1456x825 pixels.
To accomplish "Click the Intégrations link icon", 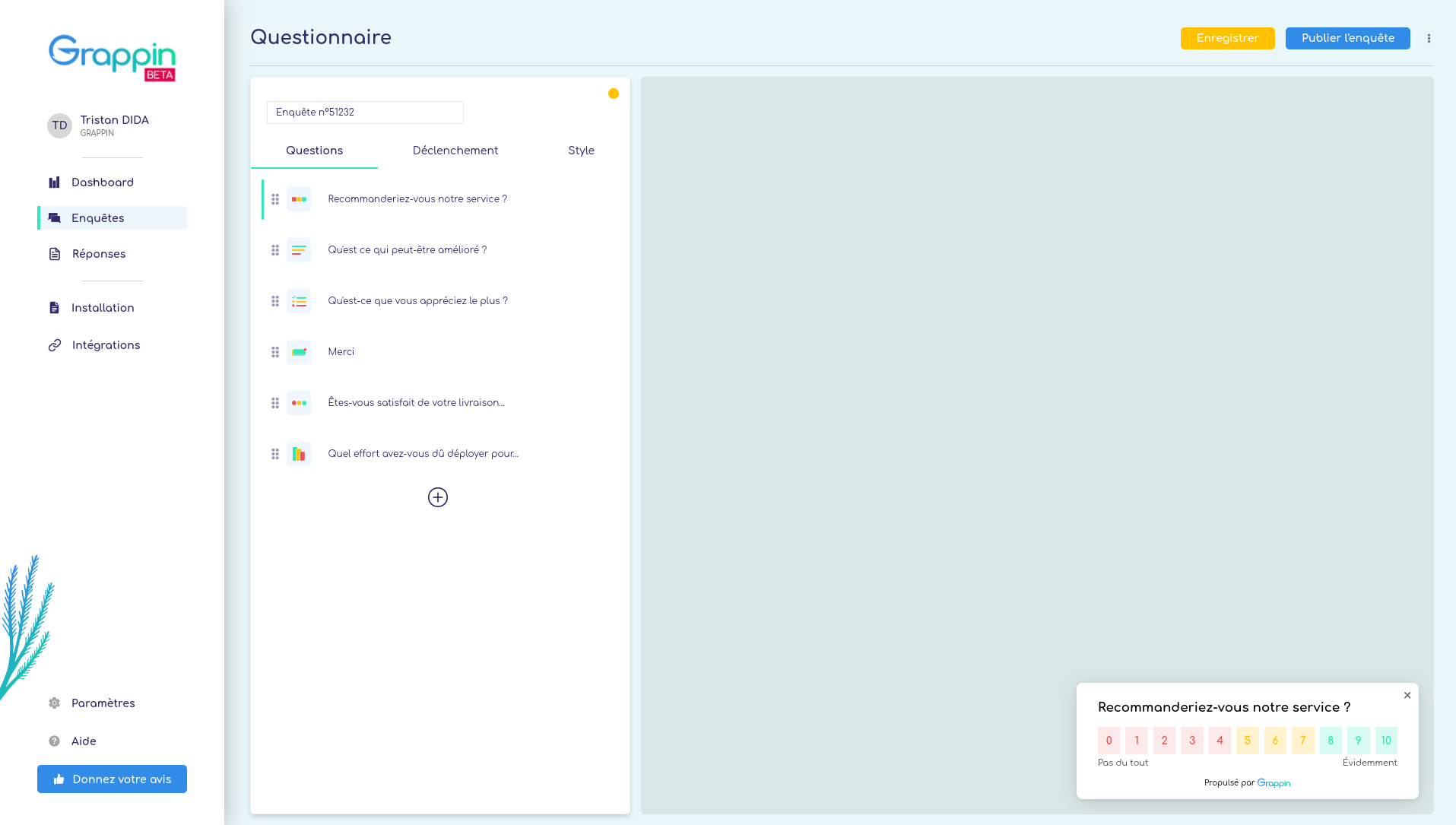I will 55,345.
